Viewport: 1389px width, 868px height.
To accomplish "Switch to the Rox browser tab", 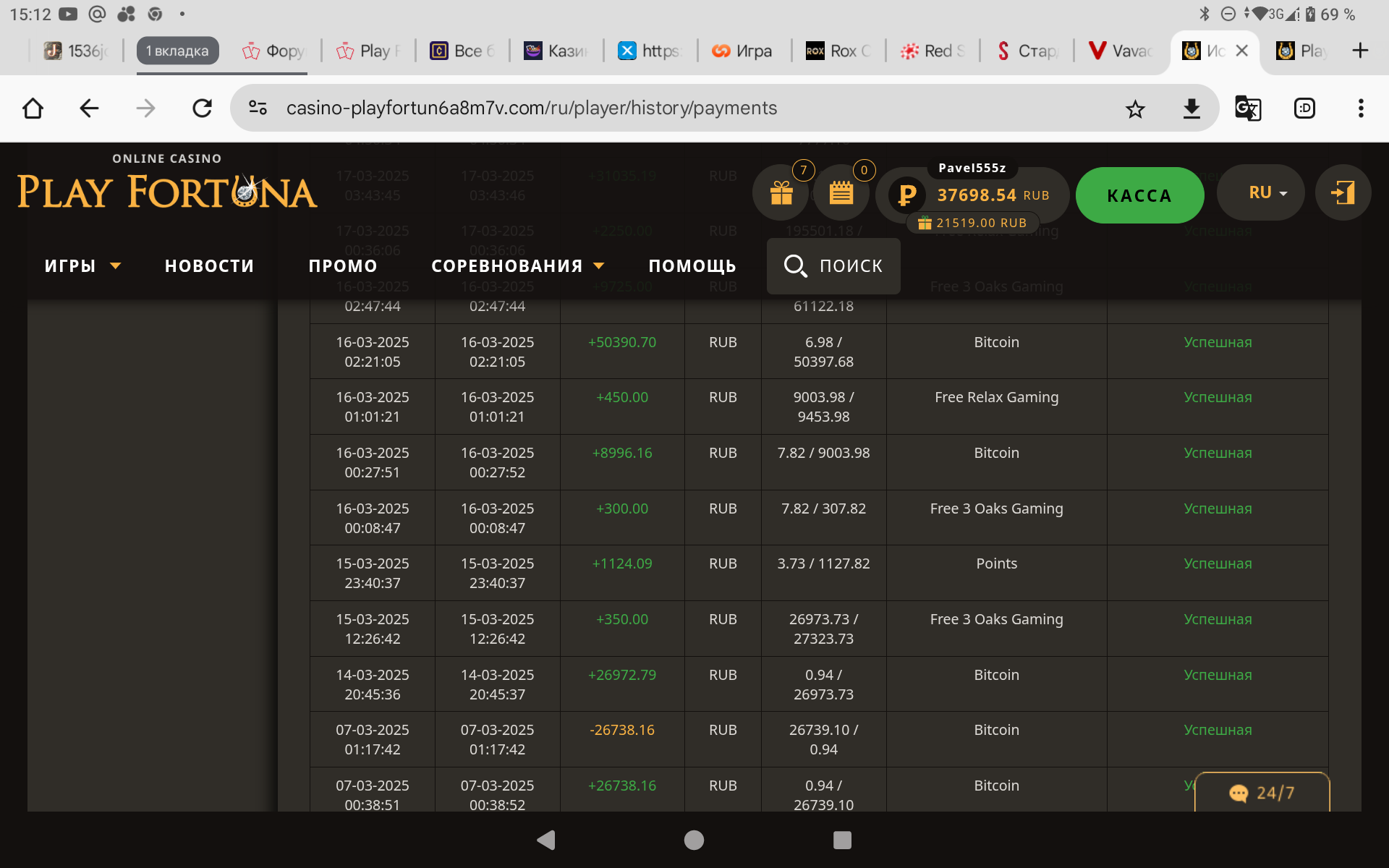I will (839, 51).
